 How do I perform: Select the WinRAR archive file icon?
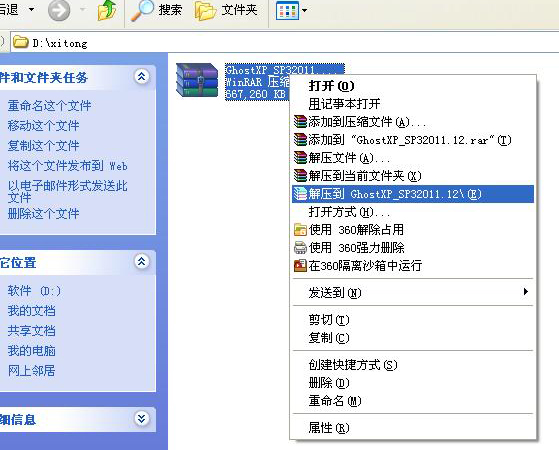tap(197, 80)
